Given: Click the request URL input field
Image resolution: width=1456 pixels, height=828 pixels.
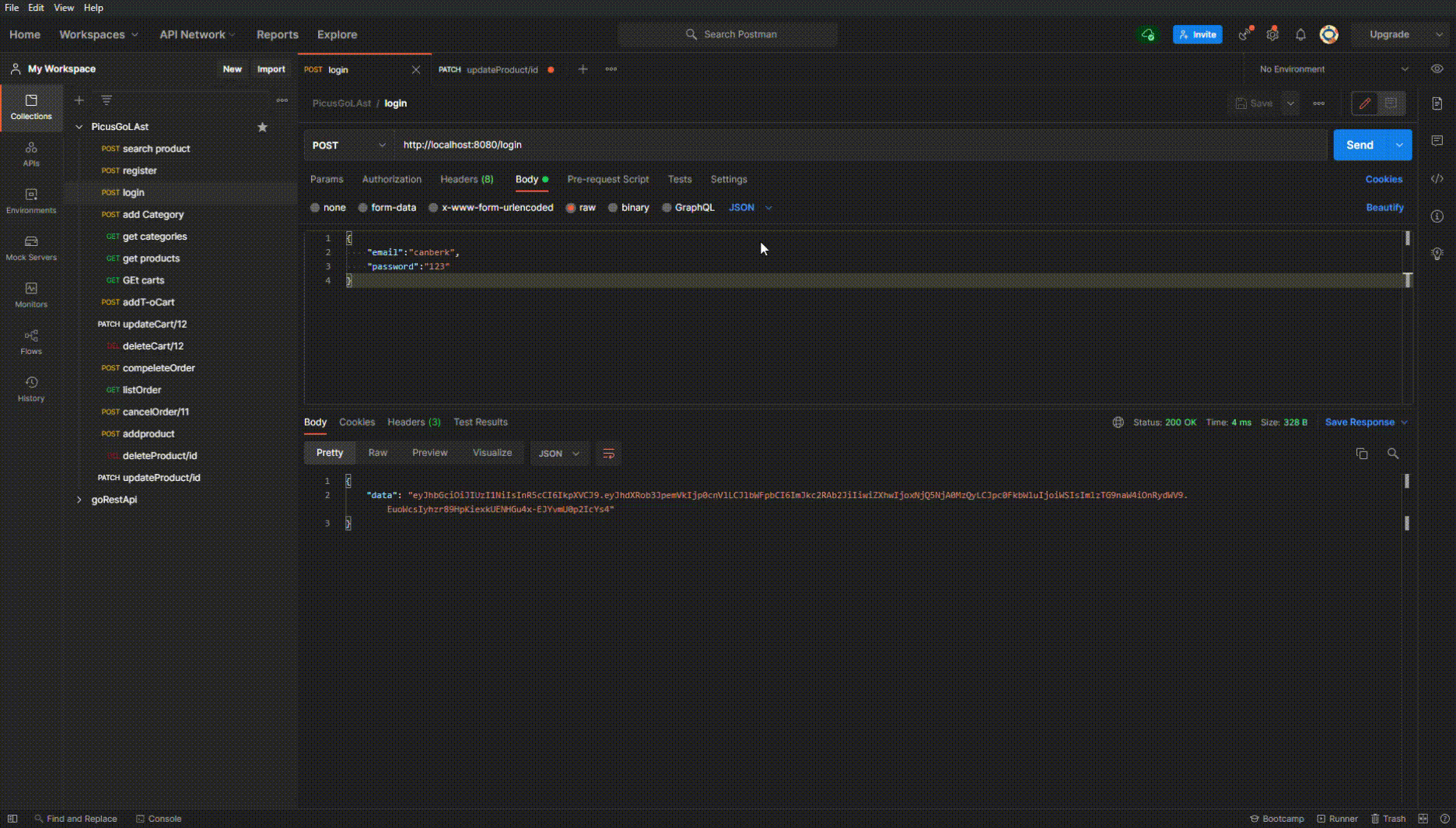Looking at the screenshot, I should click(x=861, y=146).
